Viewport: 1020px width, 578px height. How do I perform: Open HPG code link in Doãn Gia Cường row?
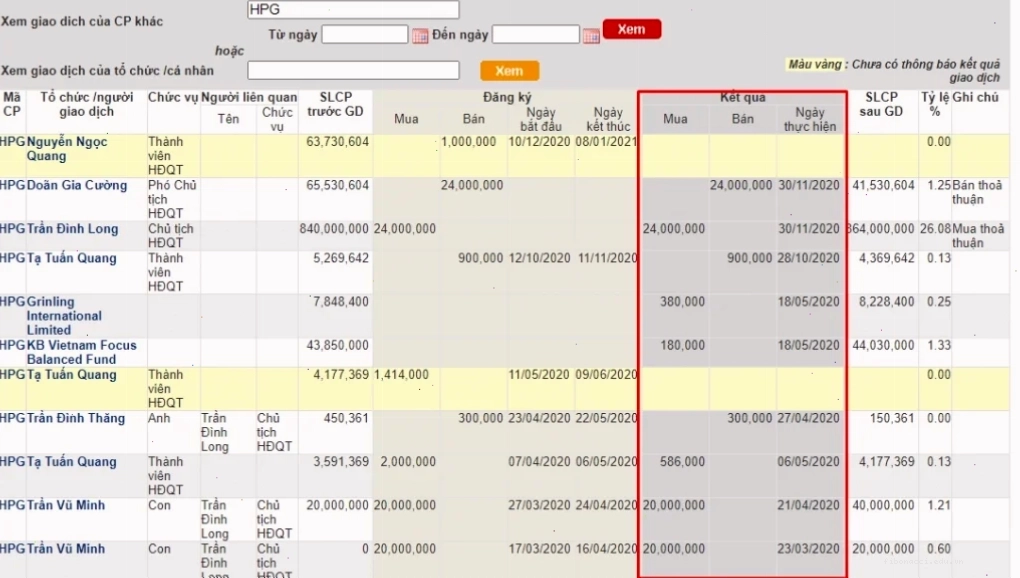pos(12,185)
